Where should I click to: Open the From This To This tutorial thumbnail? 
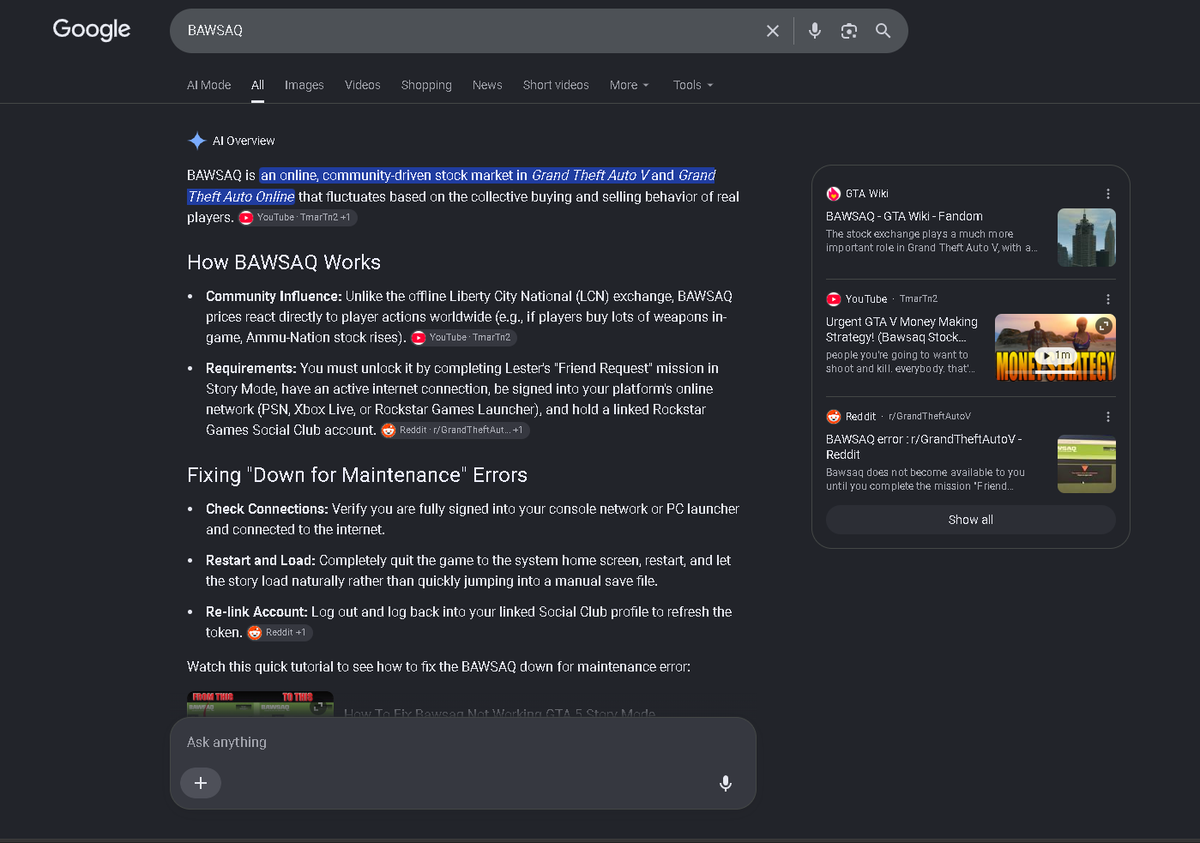pos(260,702)
